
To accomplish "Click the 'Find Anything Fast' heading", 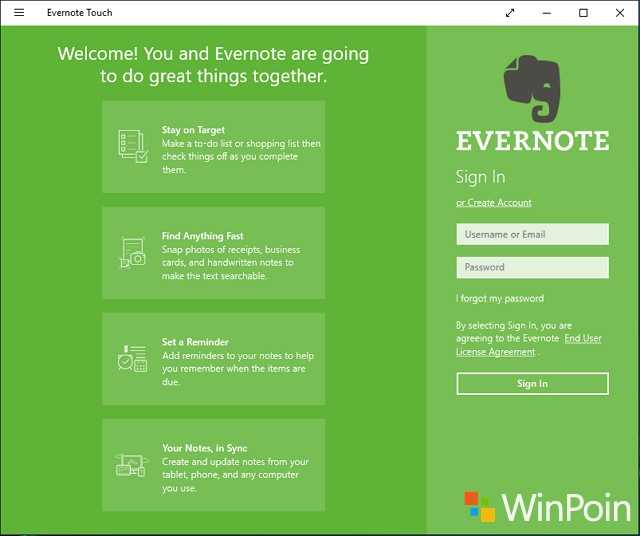I will [202, 236].
